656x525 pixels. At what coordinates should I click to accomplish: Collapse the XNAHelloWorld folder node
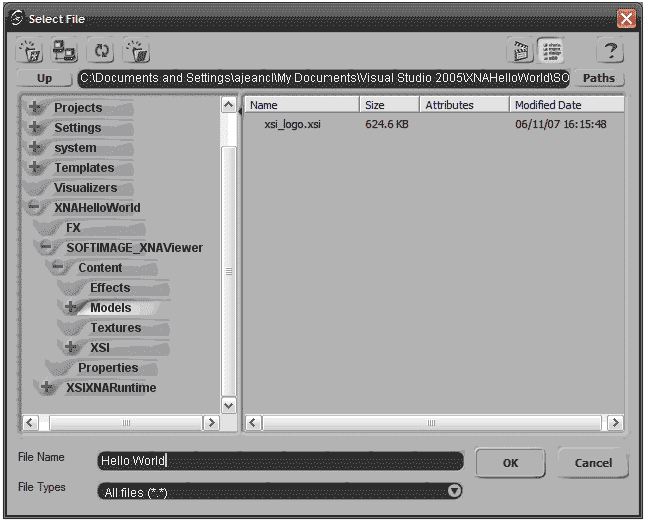[35, 208]
